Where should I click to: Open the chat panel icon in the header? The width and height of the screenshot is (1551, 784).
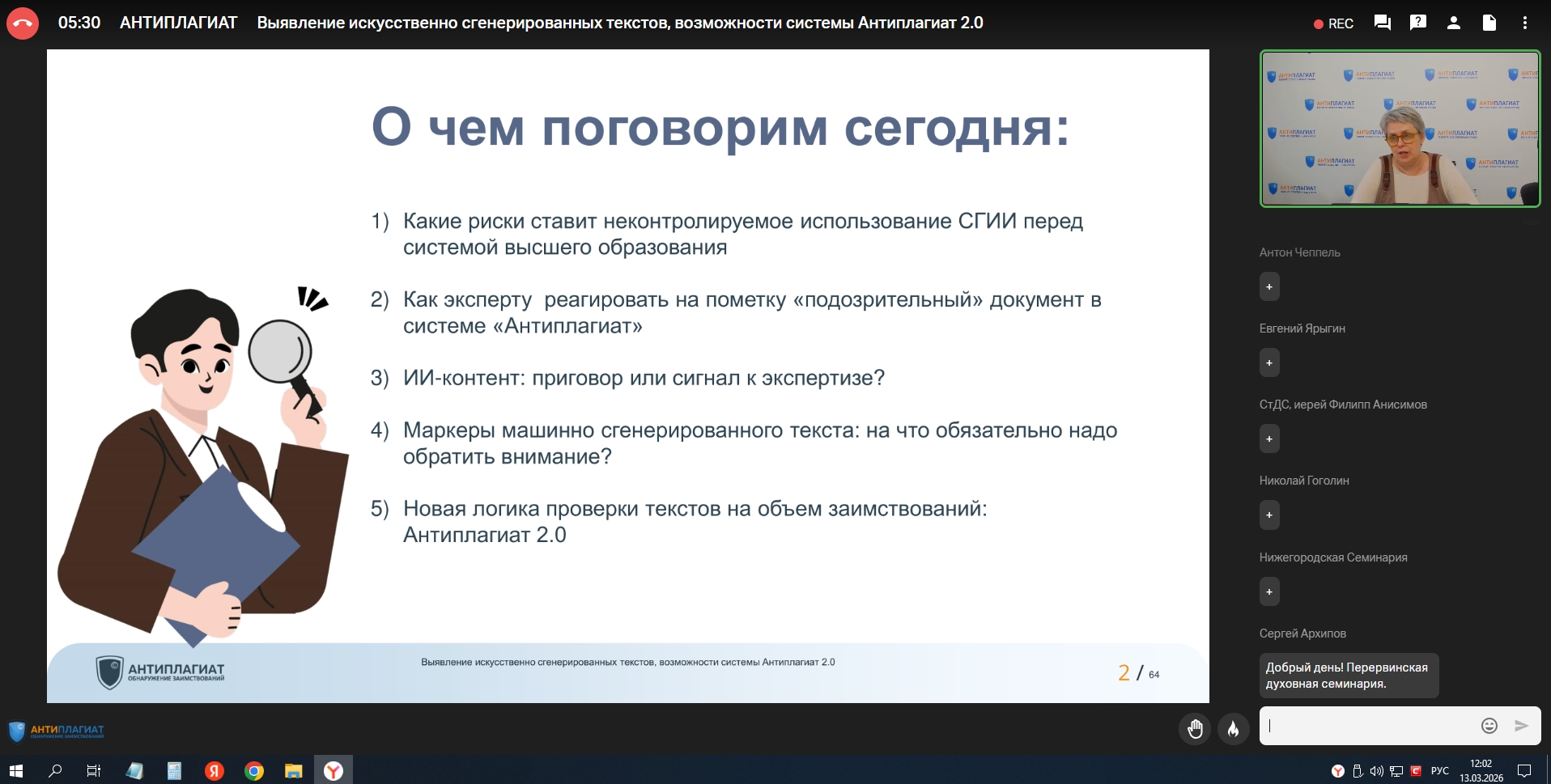pyautogui.click(x=1382, y=23)
